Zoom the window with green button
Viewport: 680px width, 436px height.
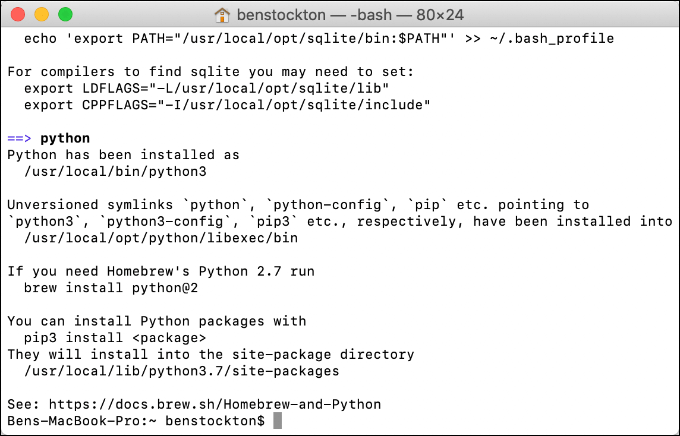pos(66,14)
